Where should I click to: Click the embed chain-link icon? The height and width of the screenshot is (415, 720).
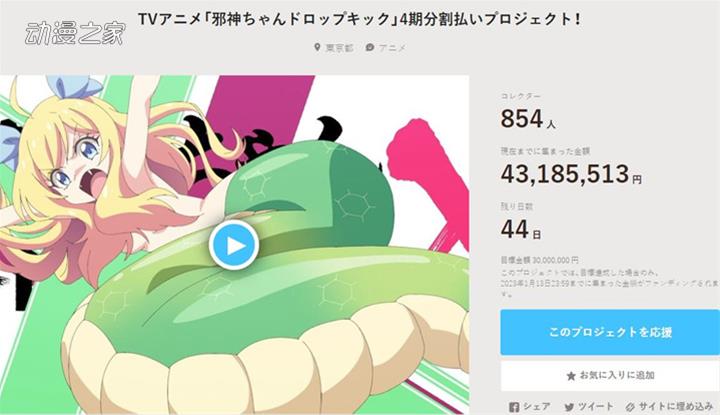click(x=630, y=407)
